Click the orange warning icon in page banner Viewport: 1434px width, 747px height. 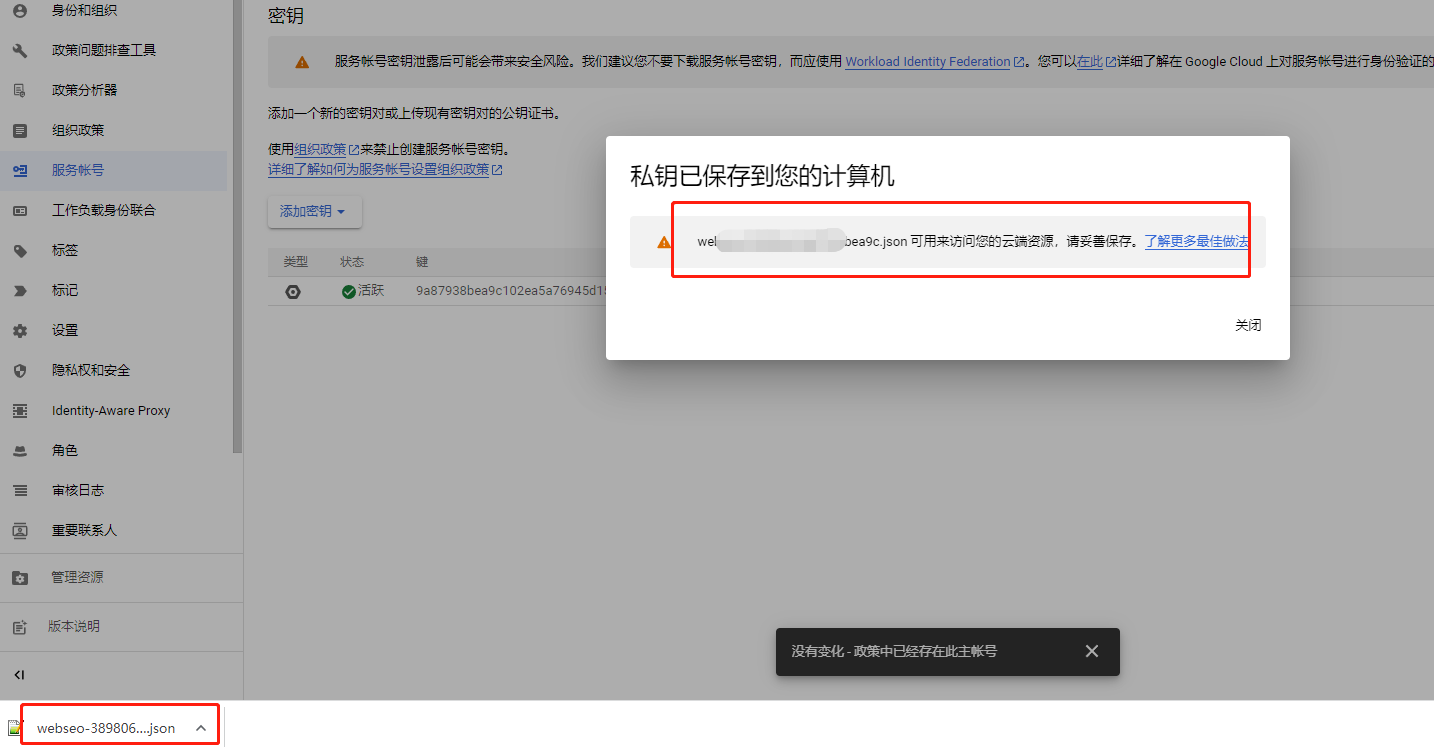[302, 62]
